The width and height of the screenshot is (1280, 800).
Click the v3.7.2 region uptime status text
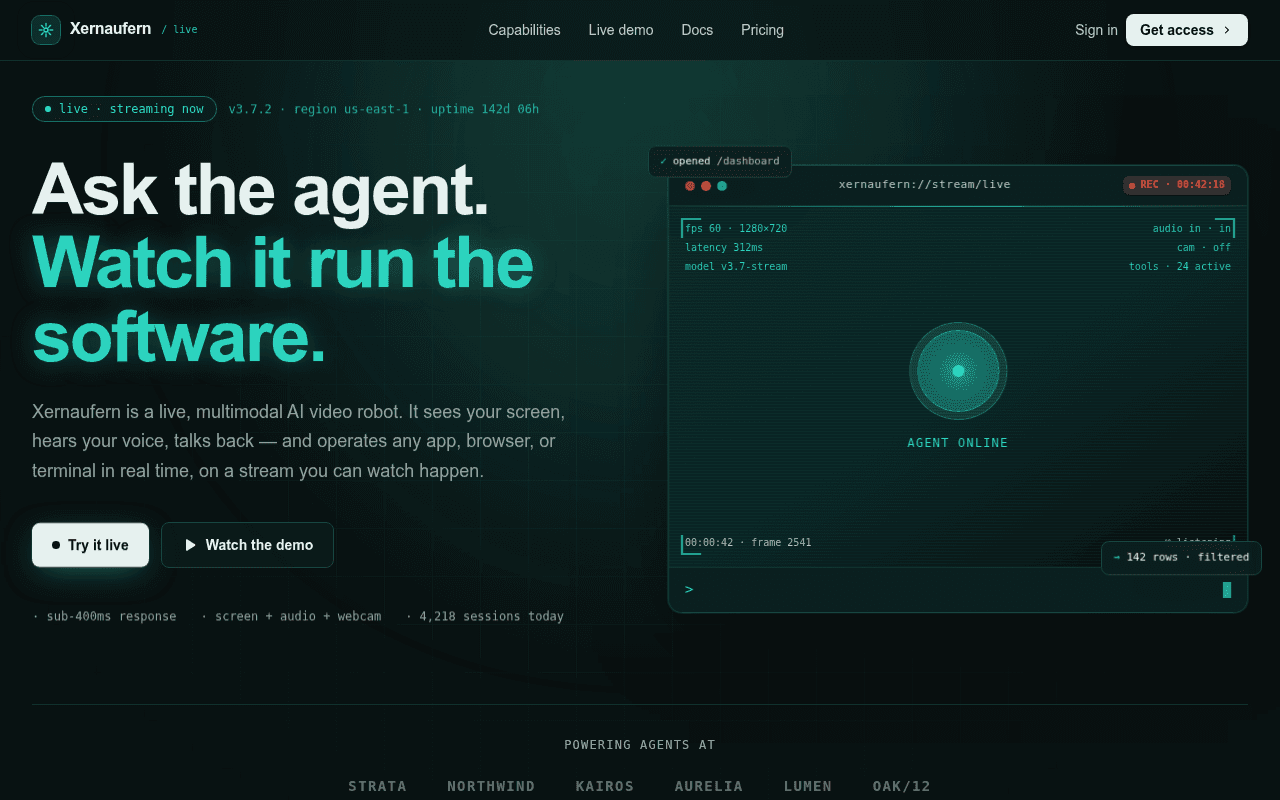(384, 109)
